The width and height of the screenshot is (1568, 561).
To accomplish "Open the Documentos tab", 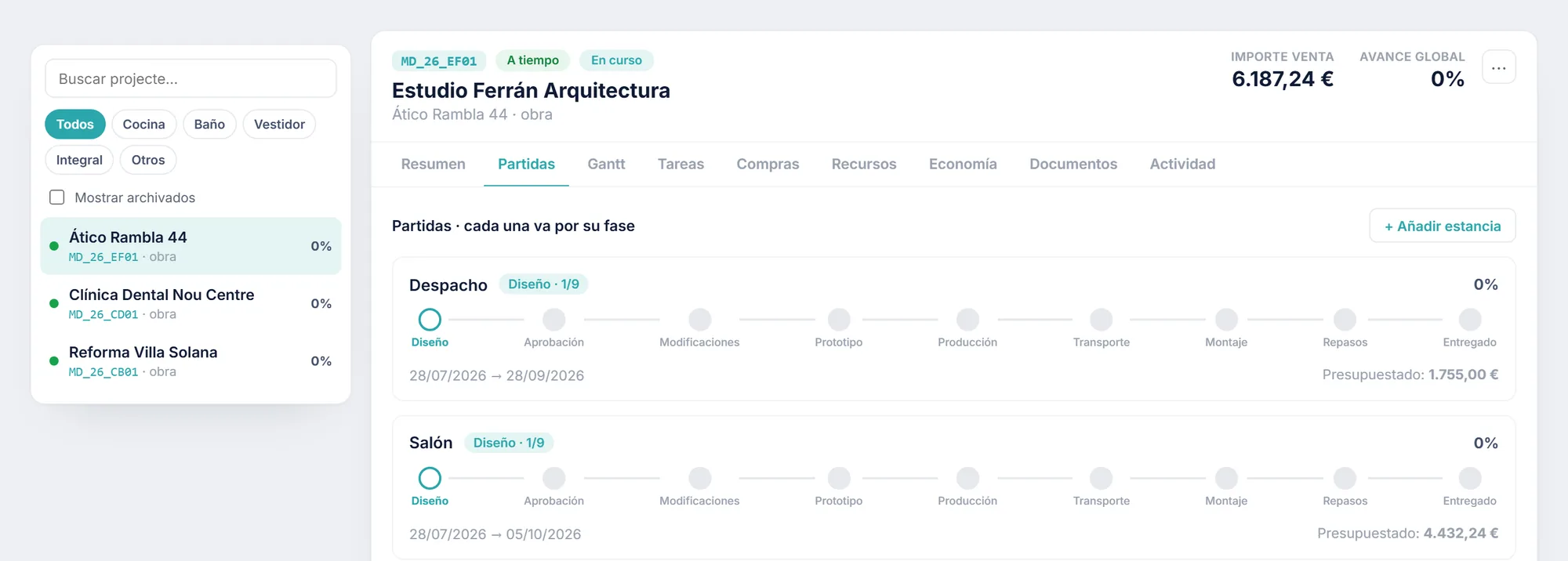I will click(1073, 164).
